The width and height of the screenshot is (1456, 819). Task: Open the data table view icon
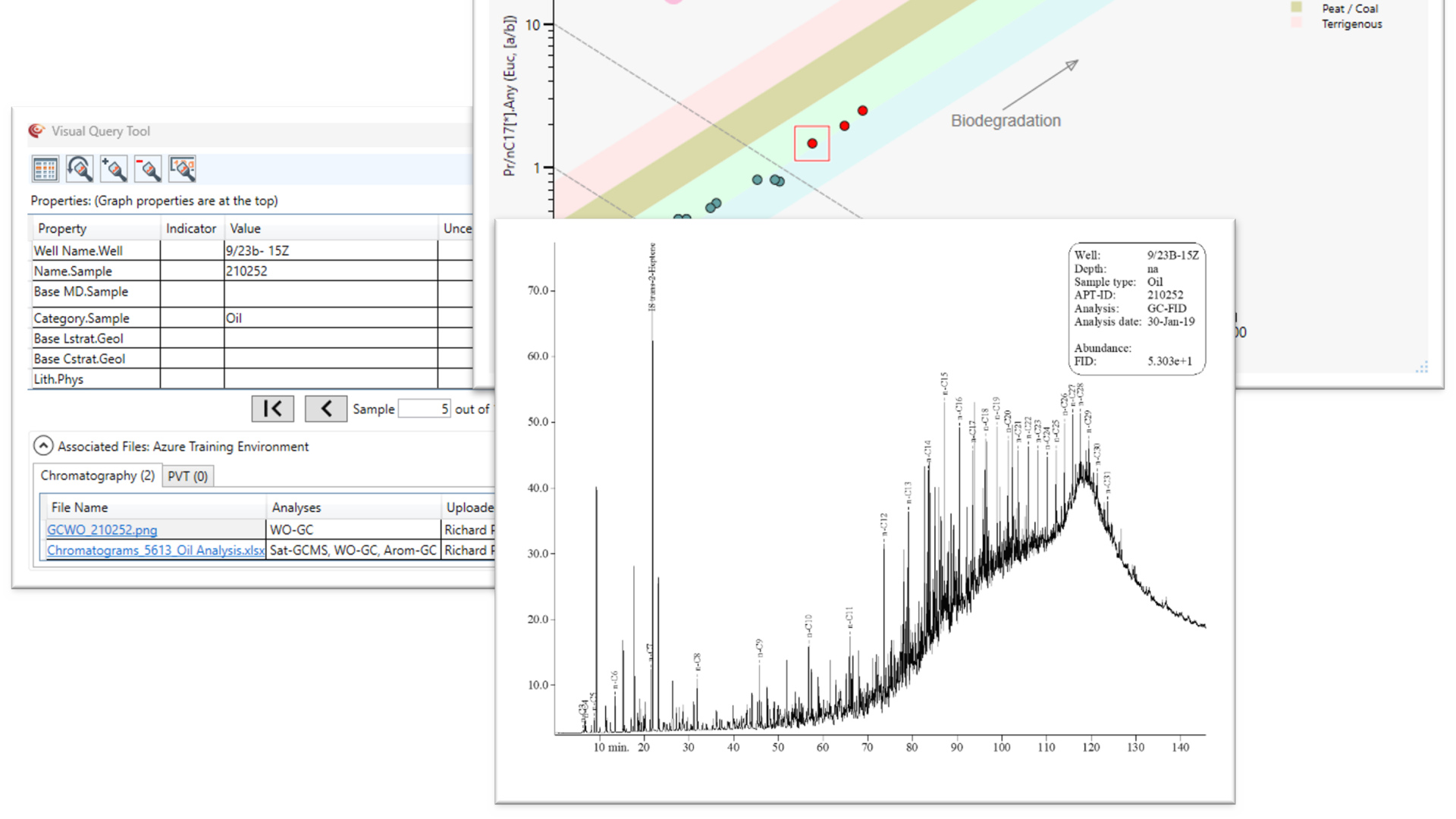(45, 168)
